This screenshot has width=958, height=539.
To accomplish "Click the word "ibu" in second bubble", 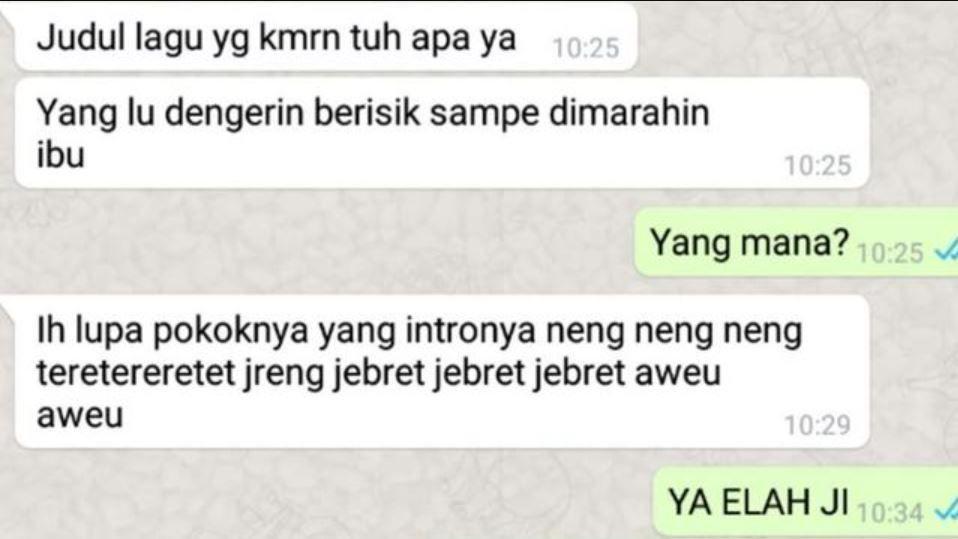I will [60, 154].
